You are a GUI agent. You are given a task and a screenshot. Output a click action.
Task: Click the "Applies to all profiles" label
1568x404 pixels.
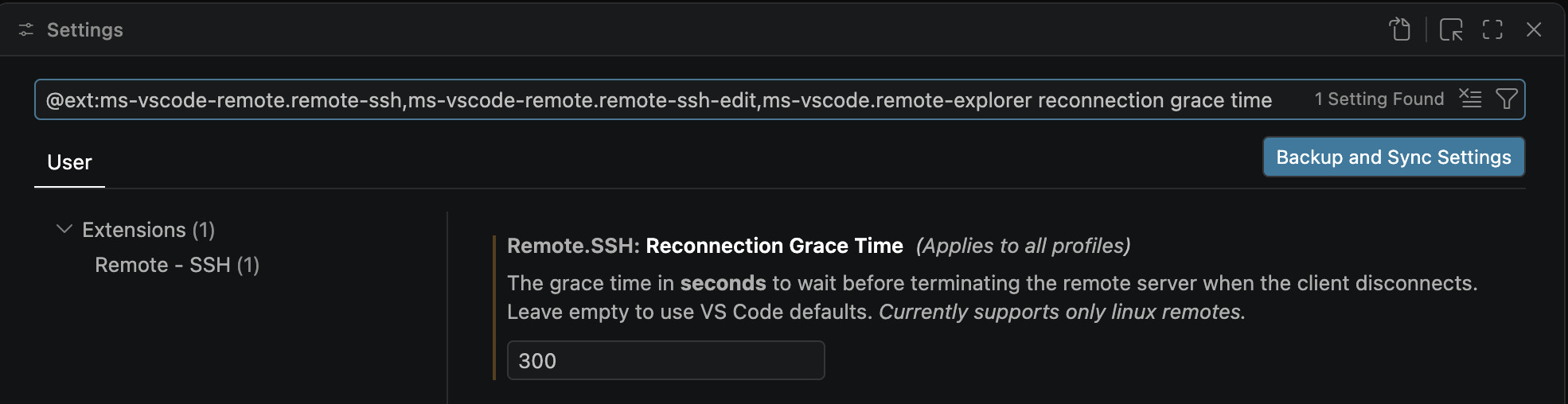point(1023,246)
